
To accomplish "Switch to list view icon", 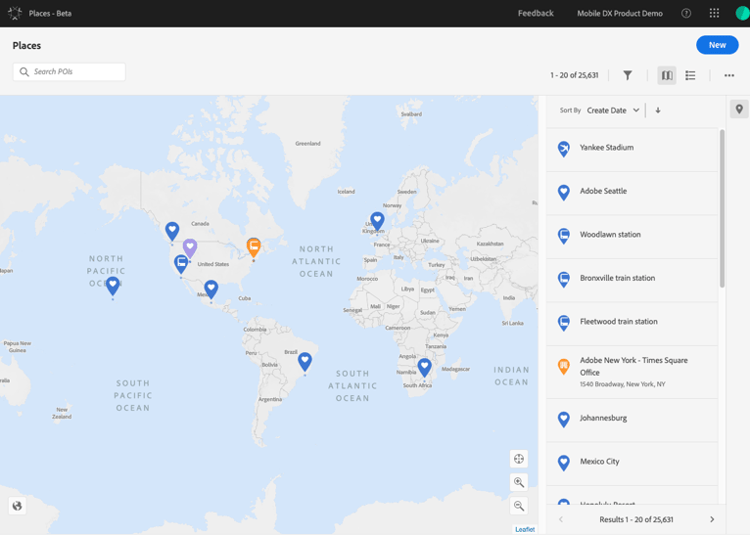I will pos(690,75).
